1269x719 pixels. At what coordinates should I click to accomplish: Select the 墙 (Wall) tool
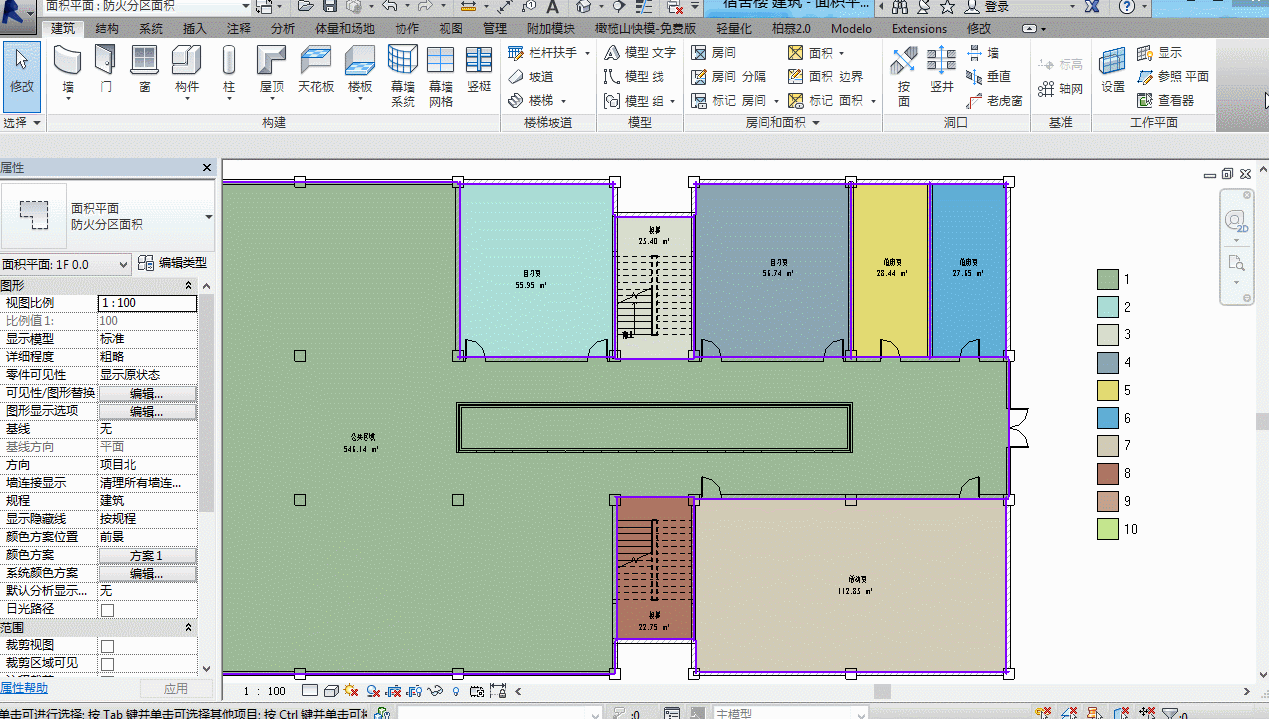(x=68, y=70)
